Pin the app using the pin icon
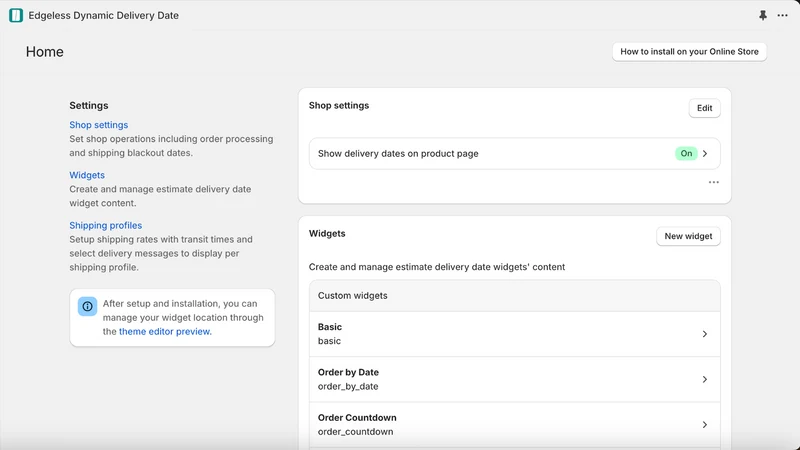The height and width of the screenshot is (450, 800). [763, 15]
